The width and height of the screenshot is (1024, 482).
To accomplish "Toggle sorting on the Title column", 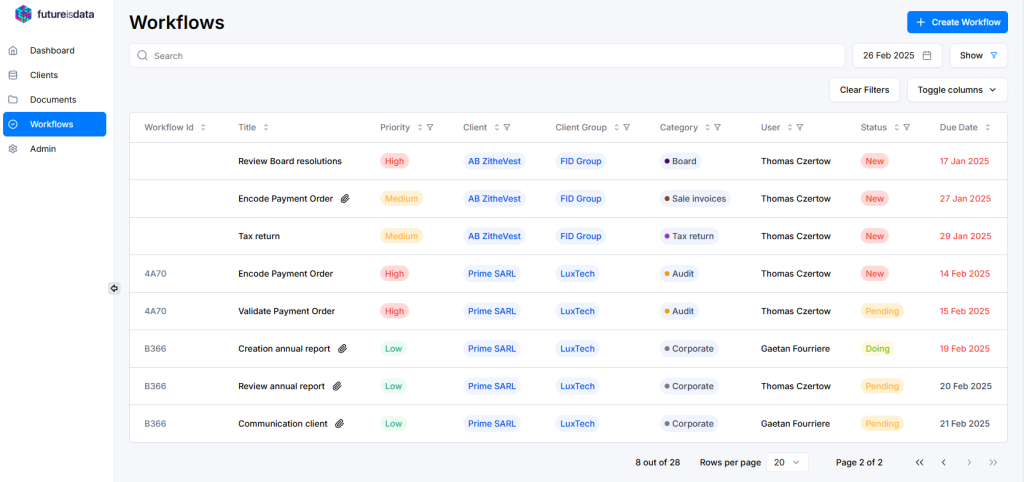I will point(266,128).
